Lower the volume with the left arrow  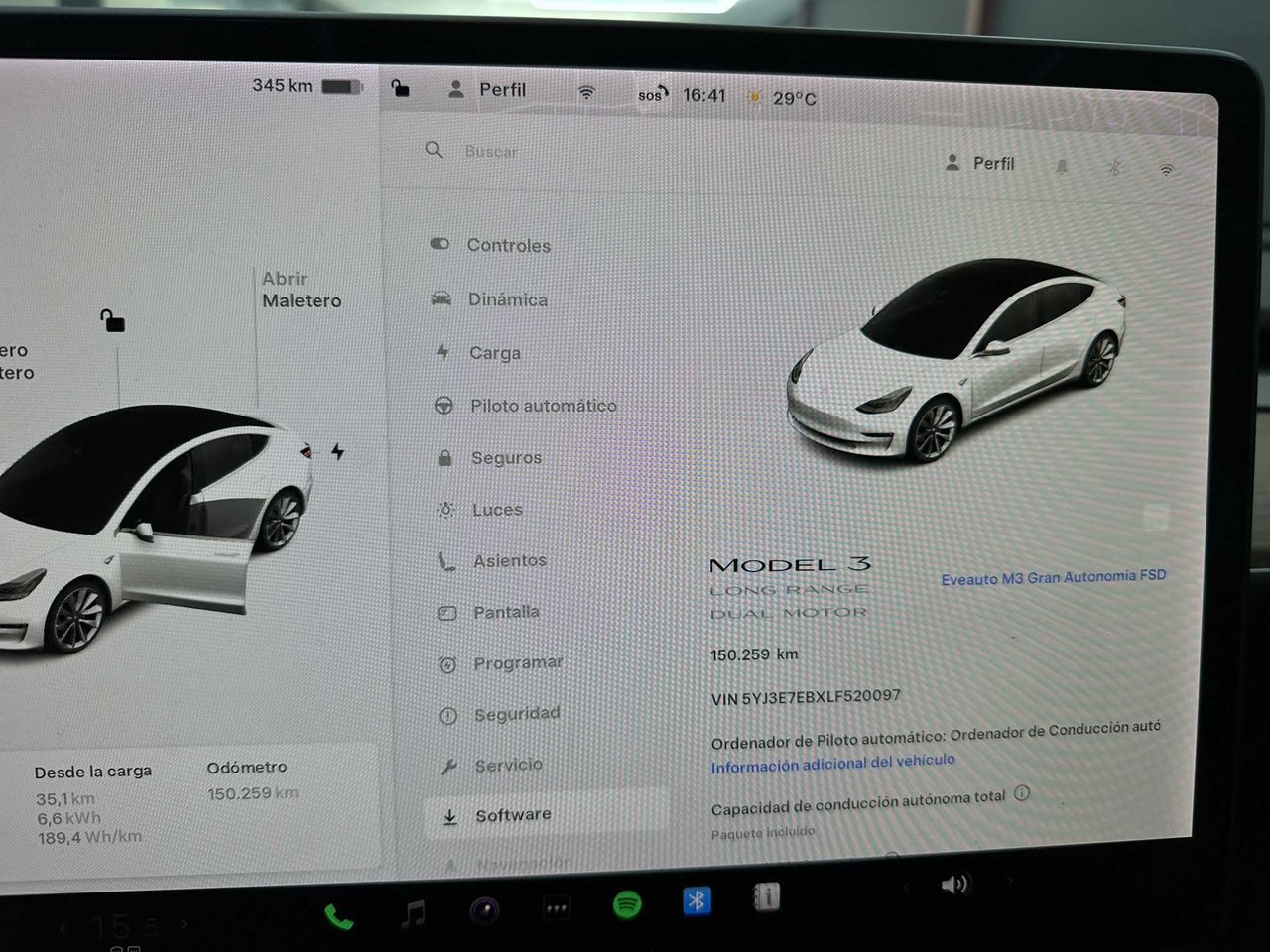905,888
